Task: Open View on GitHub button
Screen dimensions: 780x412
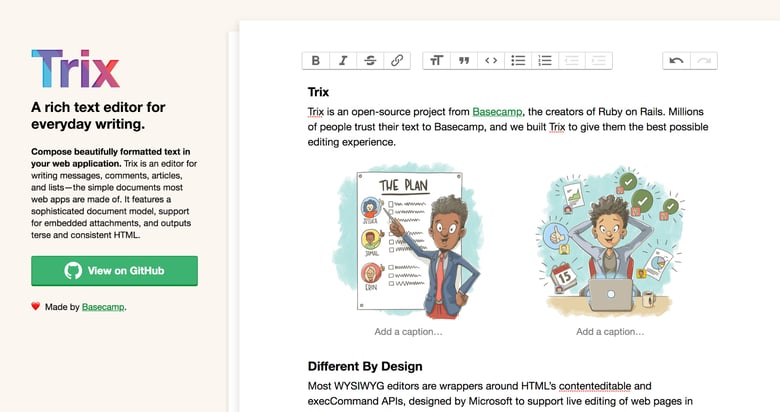Action: pyautogui.click(x=114, y=271)
